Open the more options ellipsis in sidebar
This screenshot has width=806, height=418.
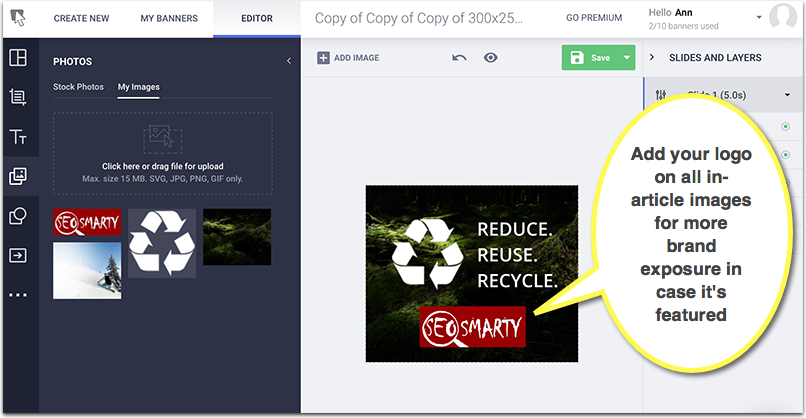tap(17, 294)
